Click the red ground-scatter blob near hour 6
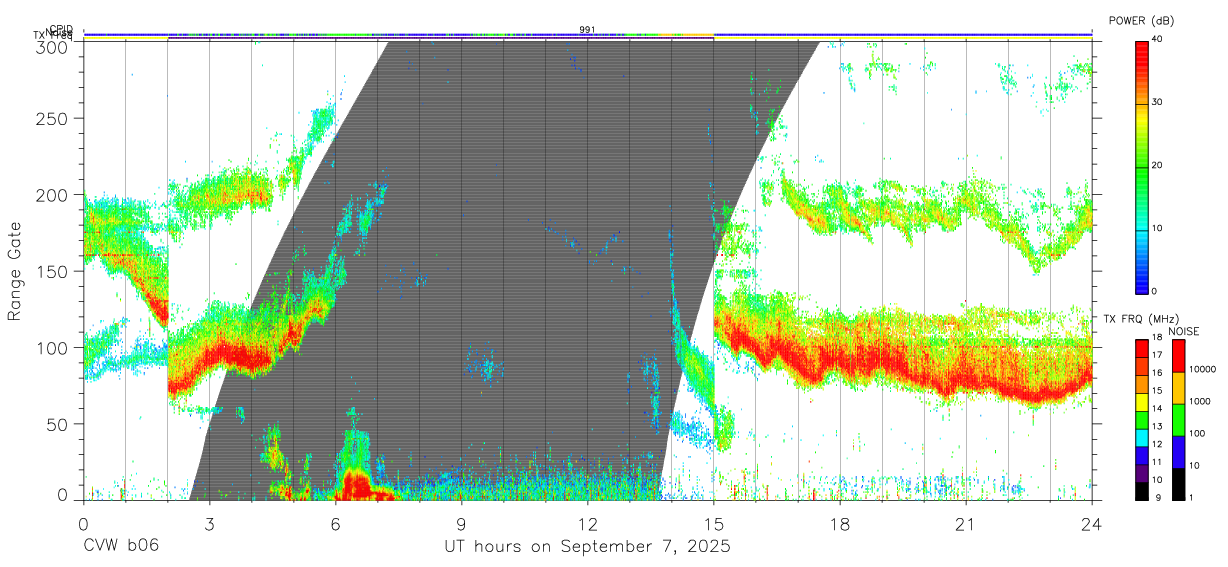 tap(358, 484)
